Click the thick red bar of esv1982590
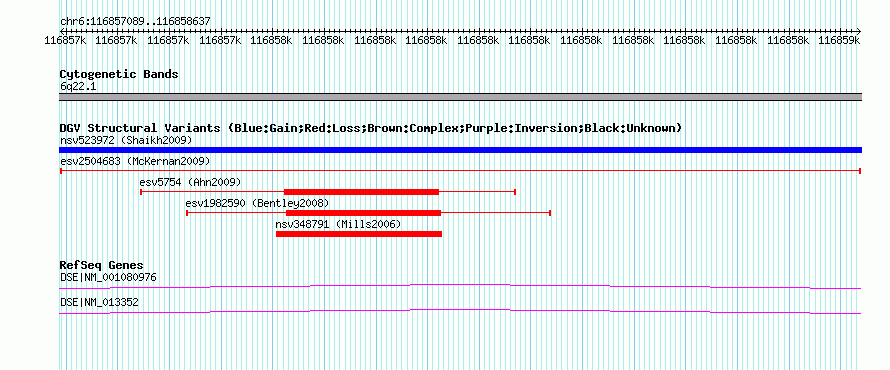890x370 pixels. pyautogui.click(x=363, y=213)
